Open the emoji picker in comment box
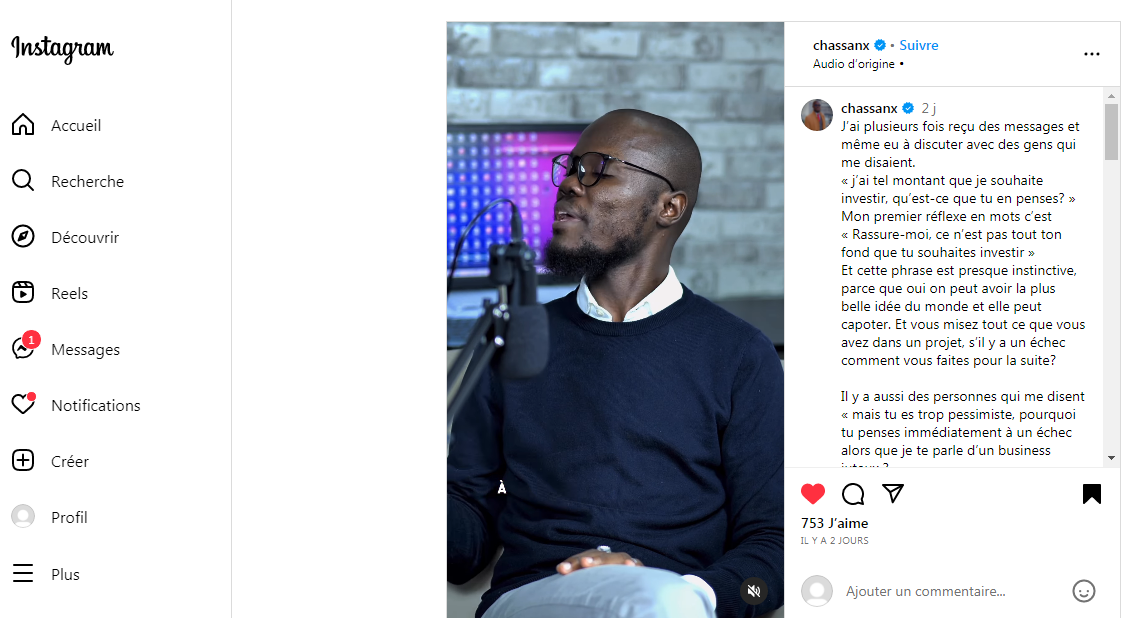This screenshot has width=1133, height=618. pos(1083,591)
